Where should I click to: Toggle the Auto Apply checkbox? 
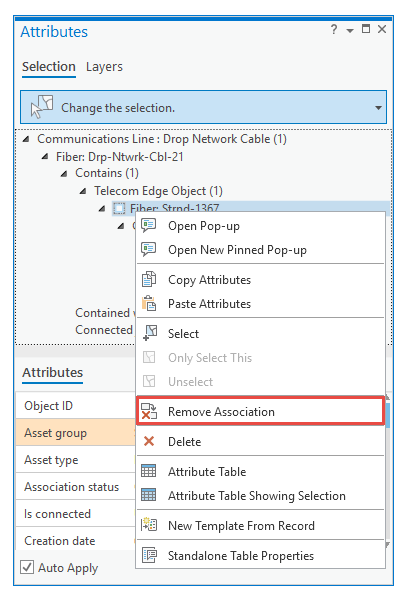point(27,567)
